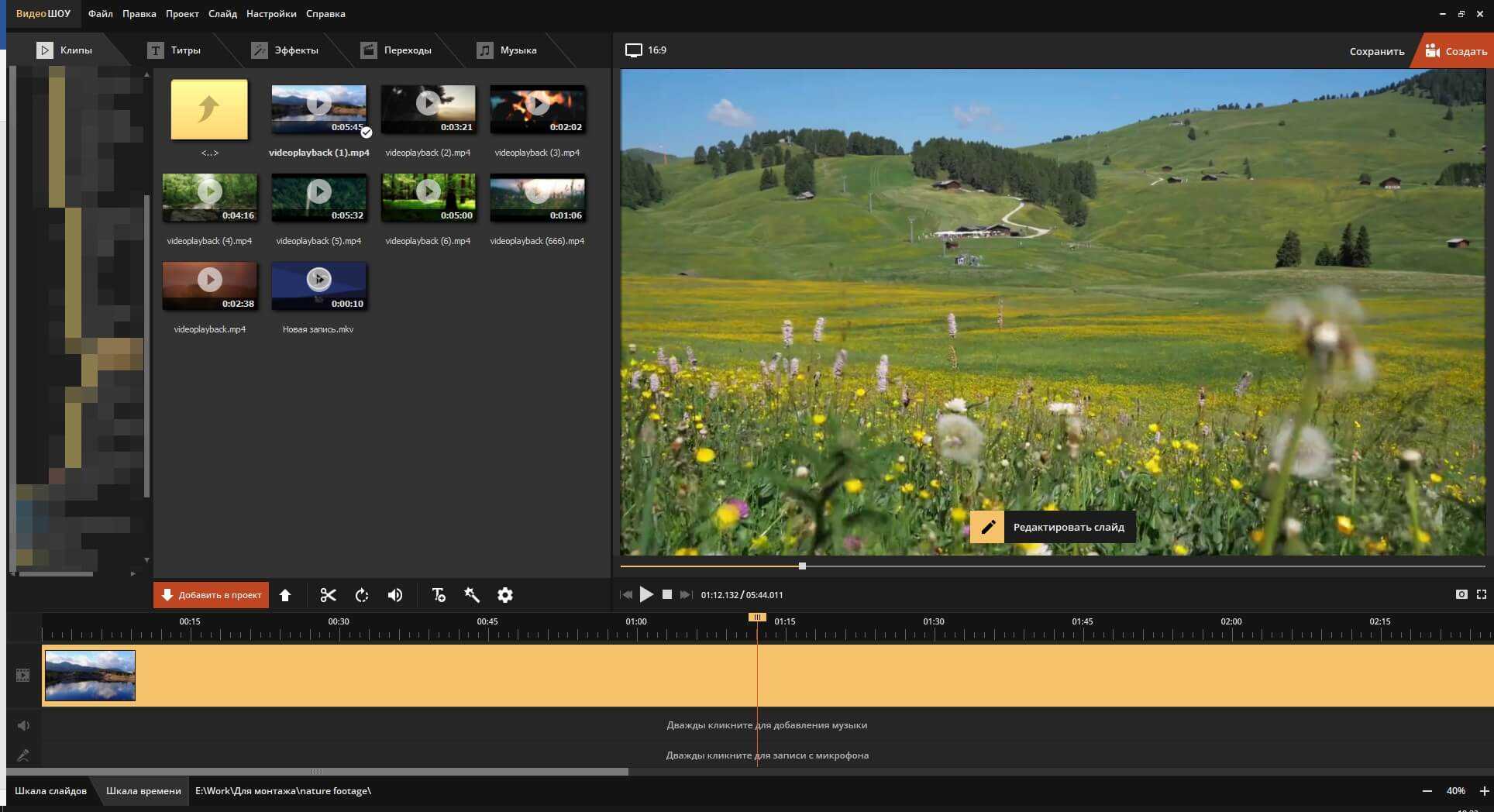The image size is (1494, 812).
Task: Select videoplayback (3).mp4 thumbnail
Action: 537,109
